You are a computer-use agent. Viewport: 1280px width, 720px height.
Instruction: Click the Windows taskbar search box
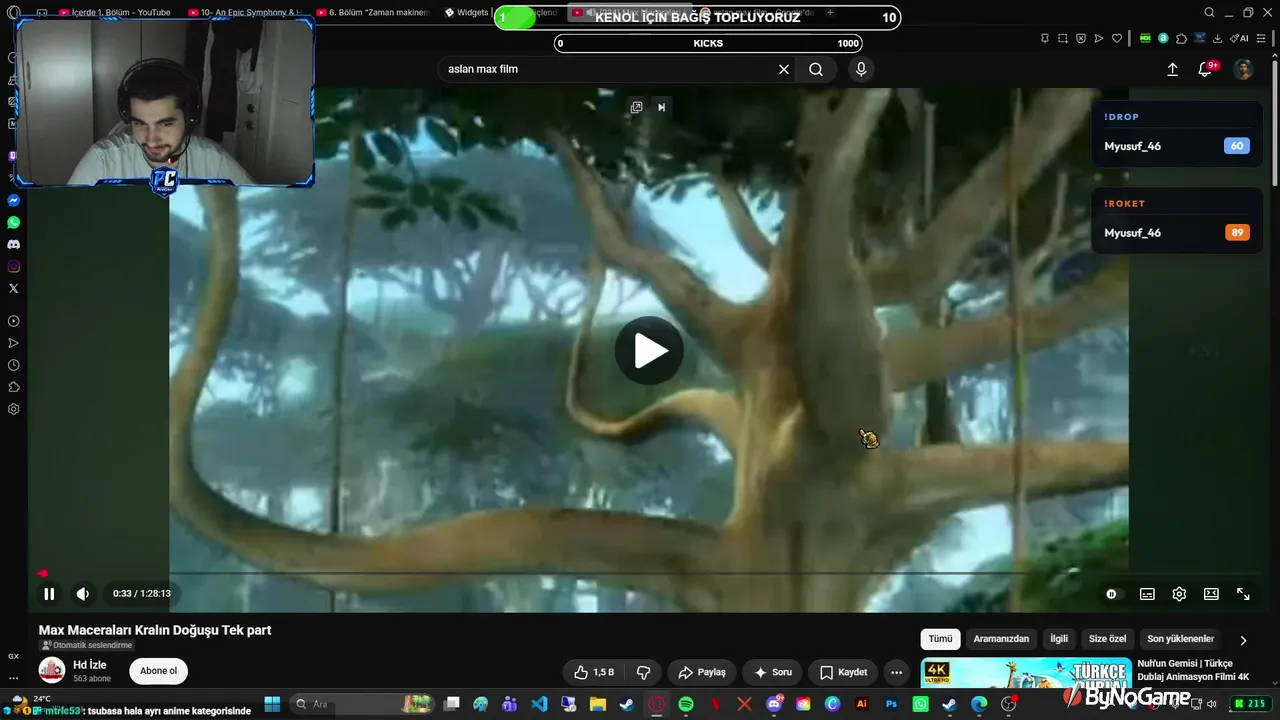tap(360, 704)
